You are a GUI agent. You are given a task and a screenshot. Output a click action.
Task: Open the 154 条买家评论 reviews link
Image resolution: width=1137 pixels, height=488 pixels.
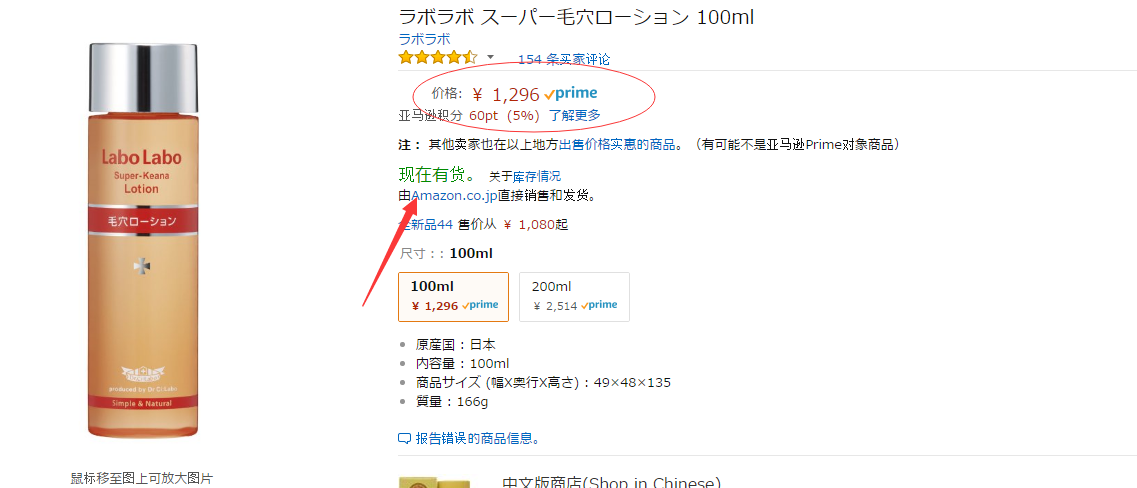pos(563,59)
